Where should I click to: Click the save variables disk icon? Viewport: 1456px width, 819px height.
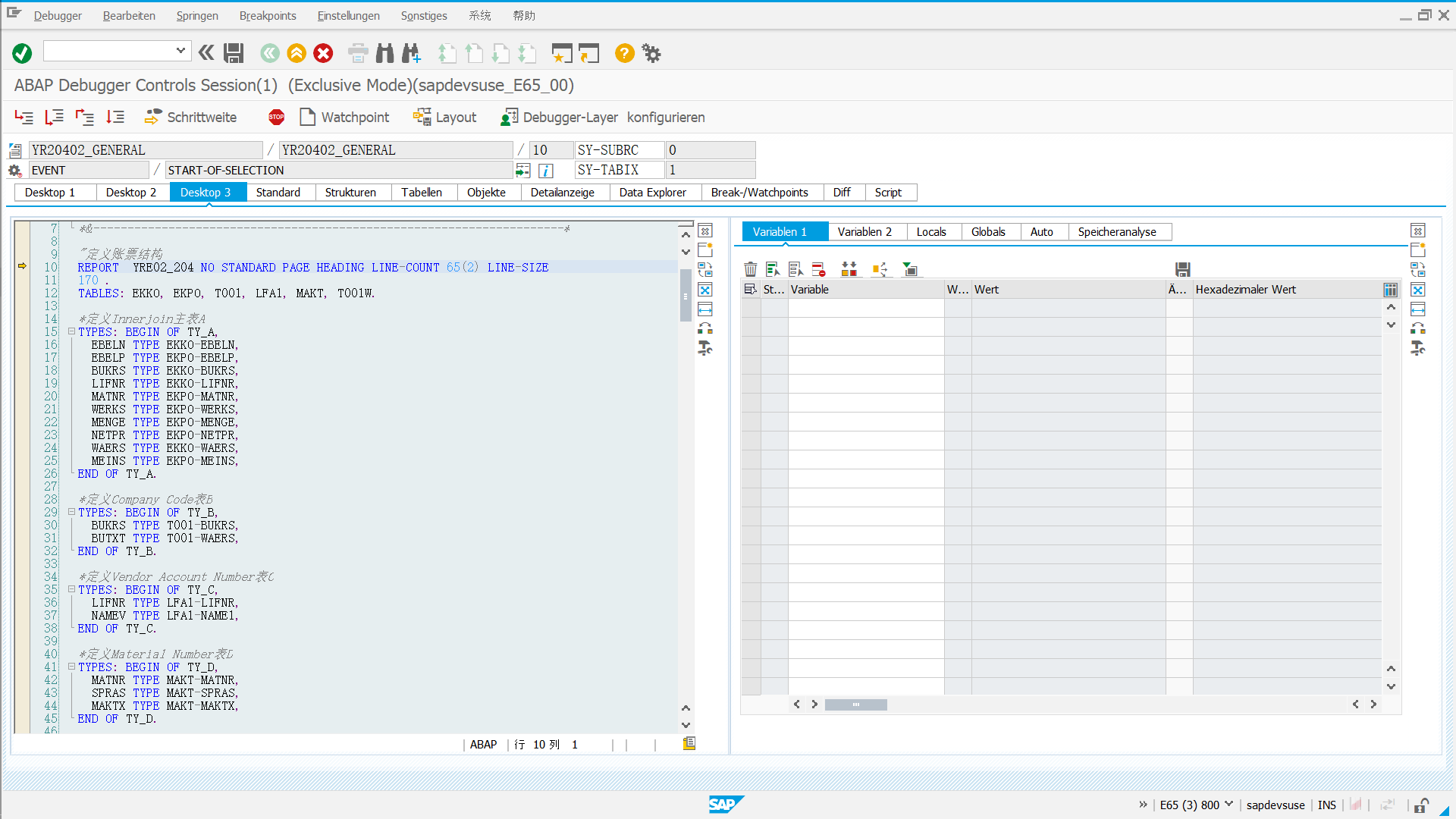click(1182, 269)
